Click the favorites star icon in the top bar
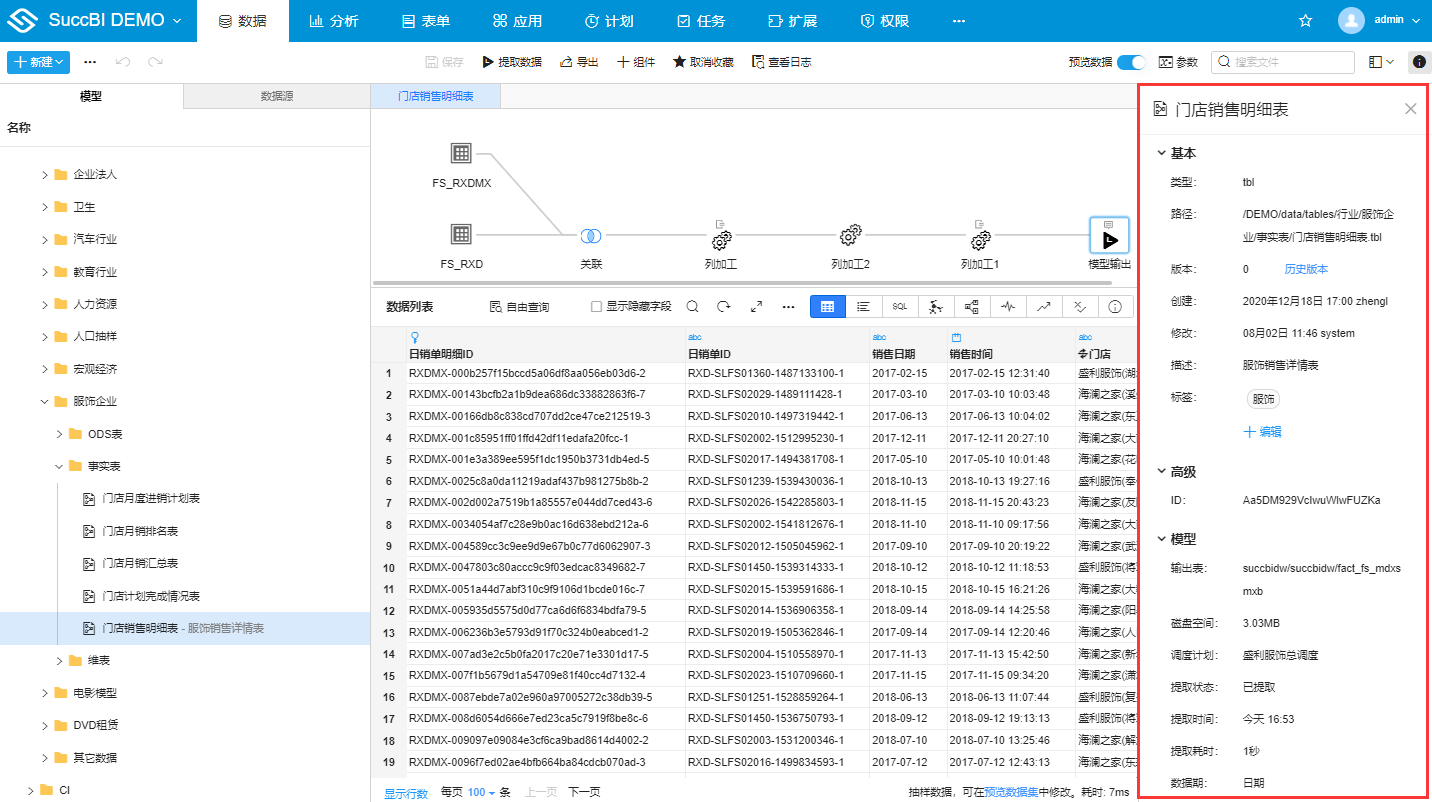Image resolution: width=1432 pixels, height=802 pixels. pyautogui.click(x=1305, y=21)
